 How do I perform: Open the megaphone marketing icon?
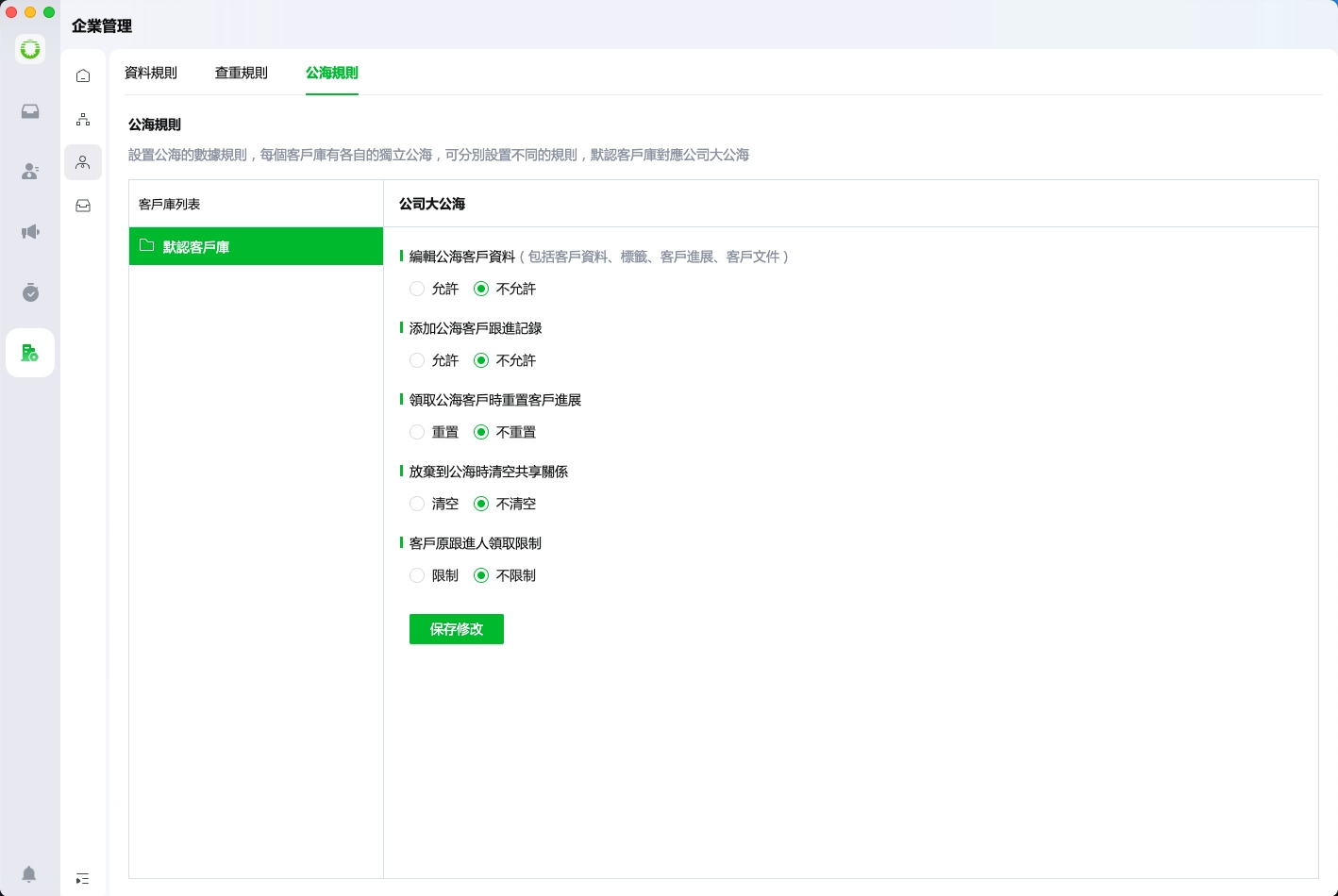click(x=30, y=232)
